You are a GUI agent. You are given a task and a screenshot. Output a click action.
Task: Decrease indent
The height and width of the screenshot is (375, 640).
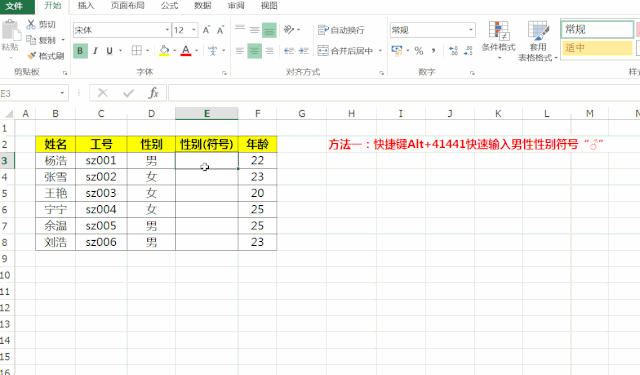pyautogui.click(x=289, y=51)
